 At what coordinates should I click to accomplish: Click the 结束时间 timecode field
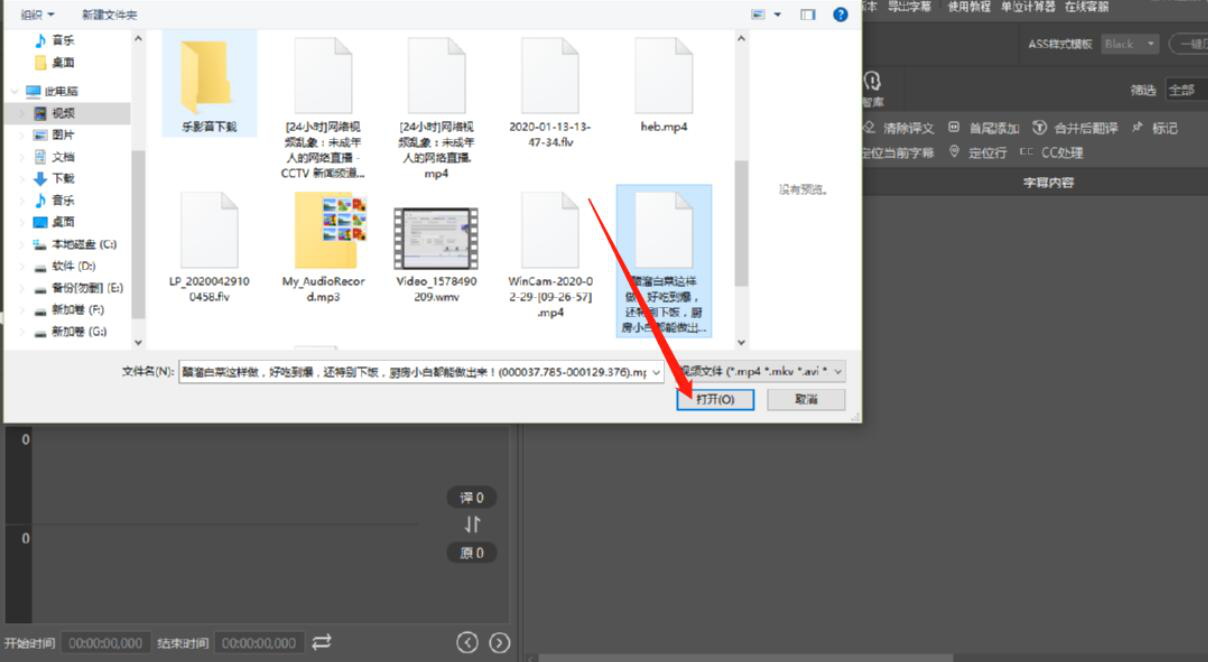pyautogui.click(x=259, y=643)
